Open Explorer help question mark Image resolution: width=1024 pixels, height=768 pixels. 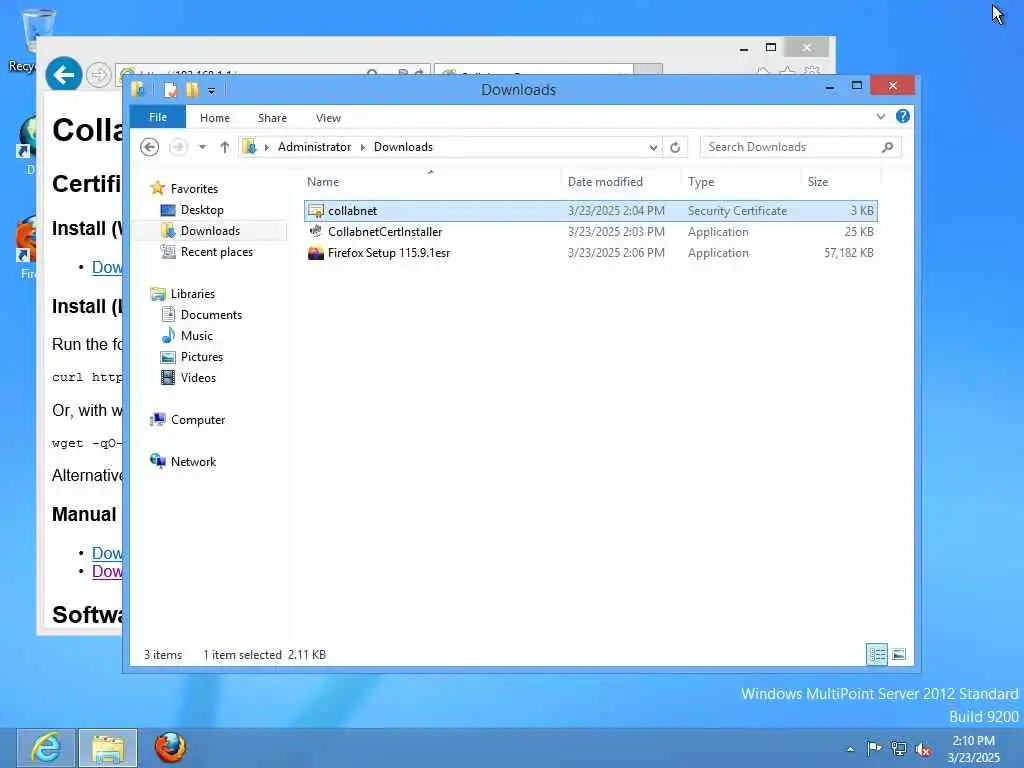click(903, 116)
